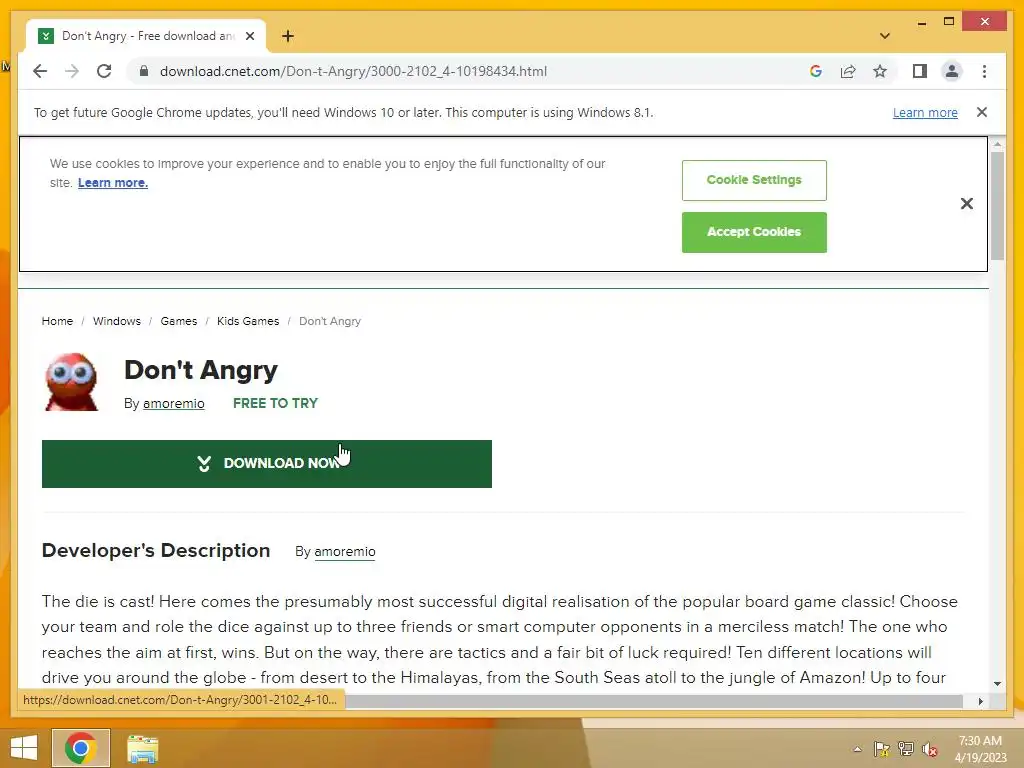Open a new browser tab
The height and width of the screenshot is (768, 1024).
click(288, 36)
